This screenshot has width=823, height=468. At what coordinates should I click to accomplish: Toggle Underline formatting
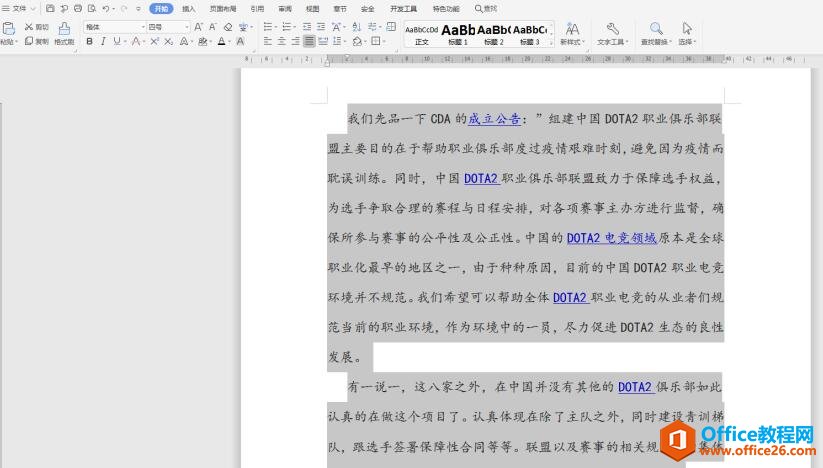pyautogui.click(x=117, y=41)
